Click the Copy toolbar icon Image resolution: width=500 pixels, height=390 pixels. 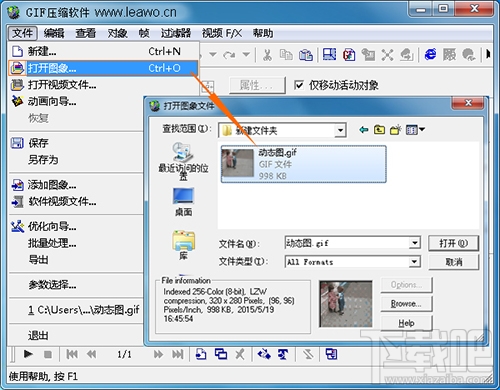pos(286,55)
